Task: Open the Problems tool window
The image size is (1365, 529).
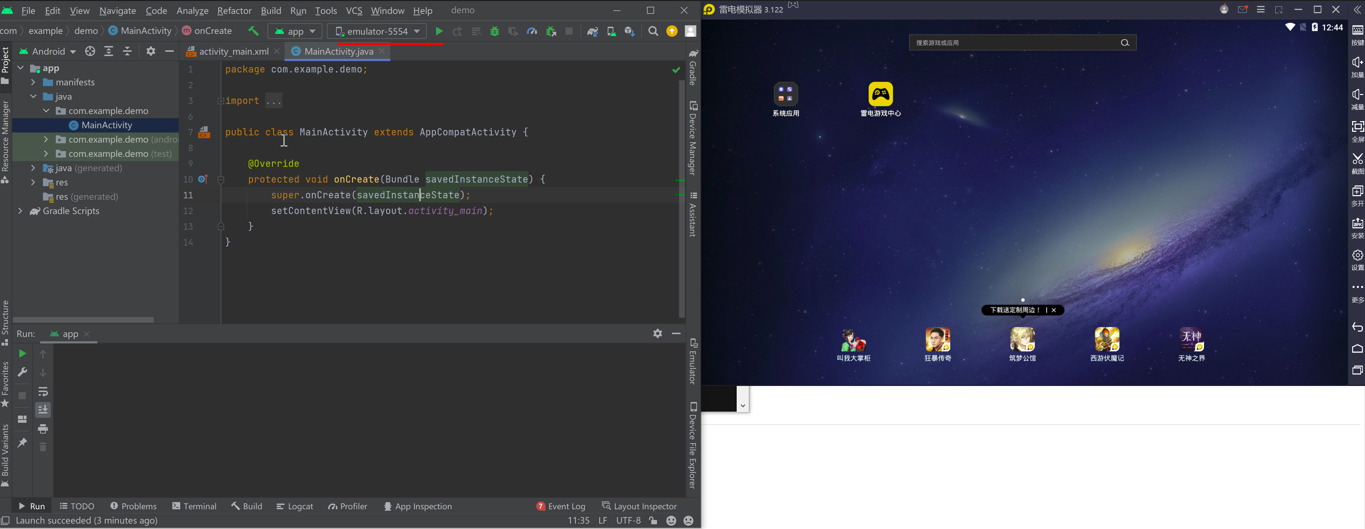Action: (133, 506)
